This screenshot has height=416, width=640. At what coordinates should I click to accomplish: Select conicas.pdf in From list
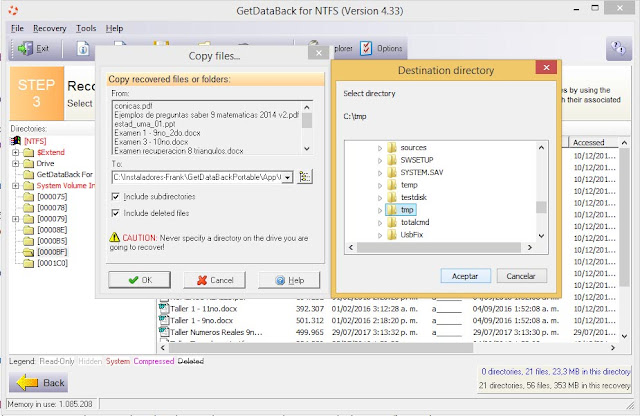133,106
